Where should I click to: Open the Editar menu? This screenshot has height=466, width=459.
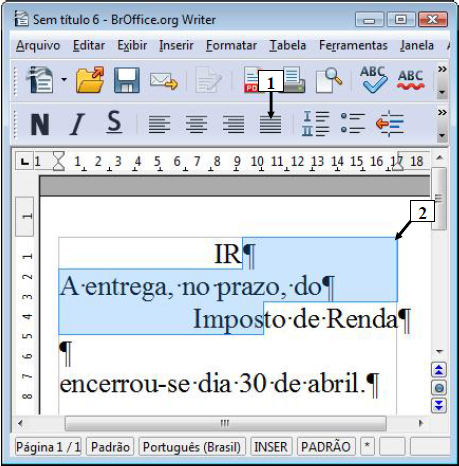(89, 45)
